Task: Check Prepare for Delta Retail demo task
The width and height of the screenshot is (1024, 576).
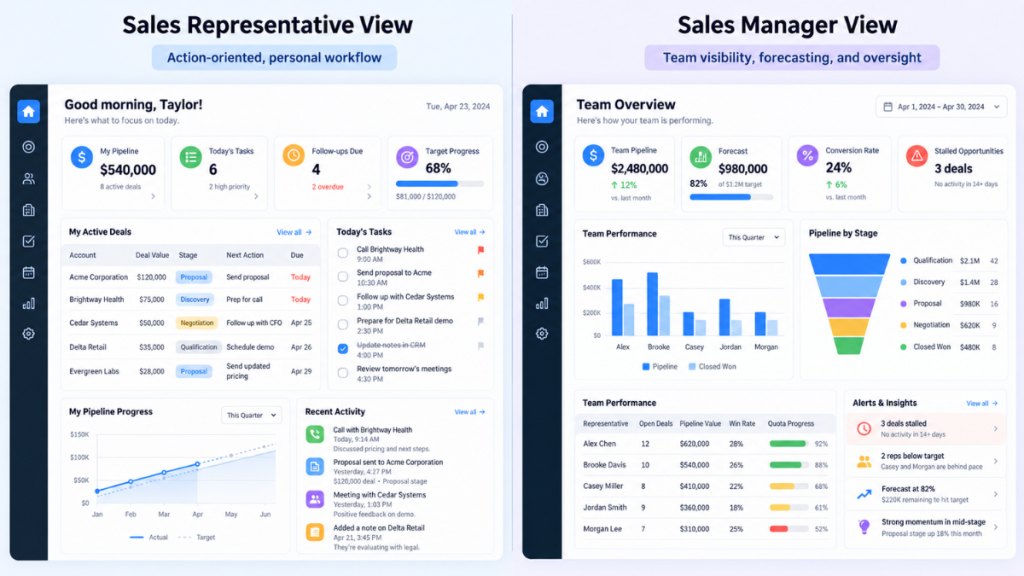Action: pos(343,325)
